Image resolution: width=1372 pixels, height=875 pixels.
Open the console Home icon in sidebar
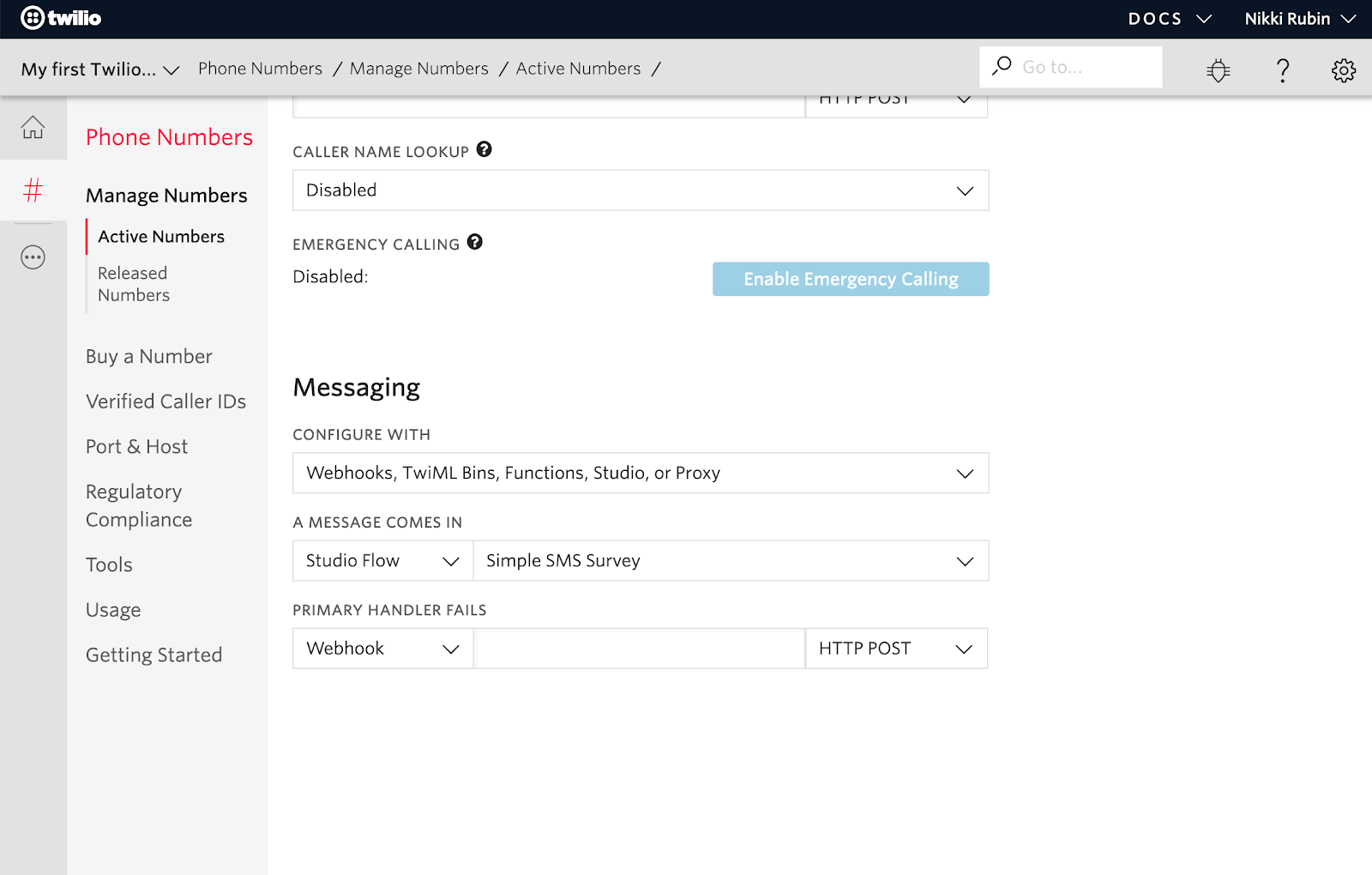(33, 127)
